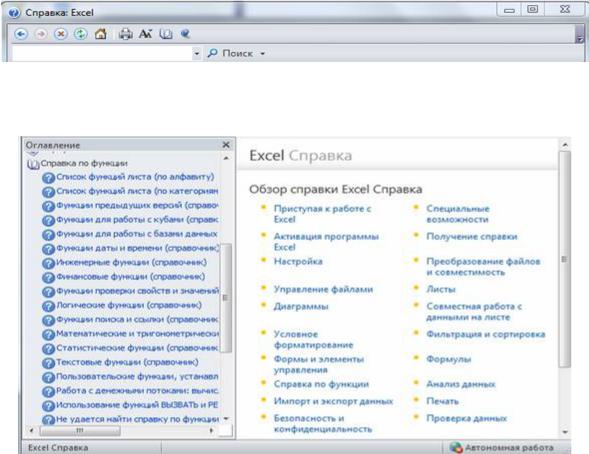Click the Forward navigation arrow
This screenshot has height=454, width=589.
pos(41,34)
